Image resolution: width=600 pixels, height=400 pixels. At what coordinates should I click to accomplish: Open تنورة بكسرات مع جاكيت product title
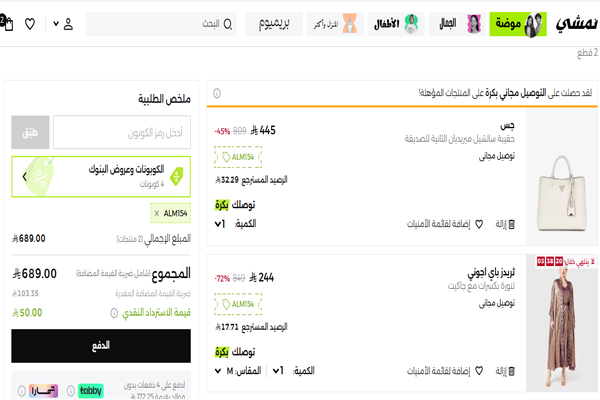(x=481, y=286)
